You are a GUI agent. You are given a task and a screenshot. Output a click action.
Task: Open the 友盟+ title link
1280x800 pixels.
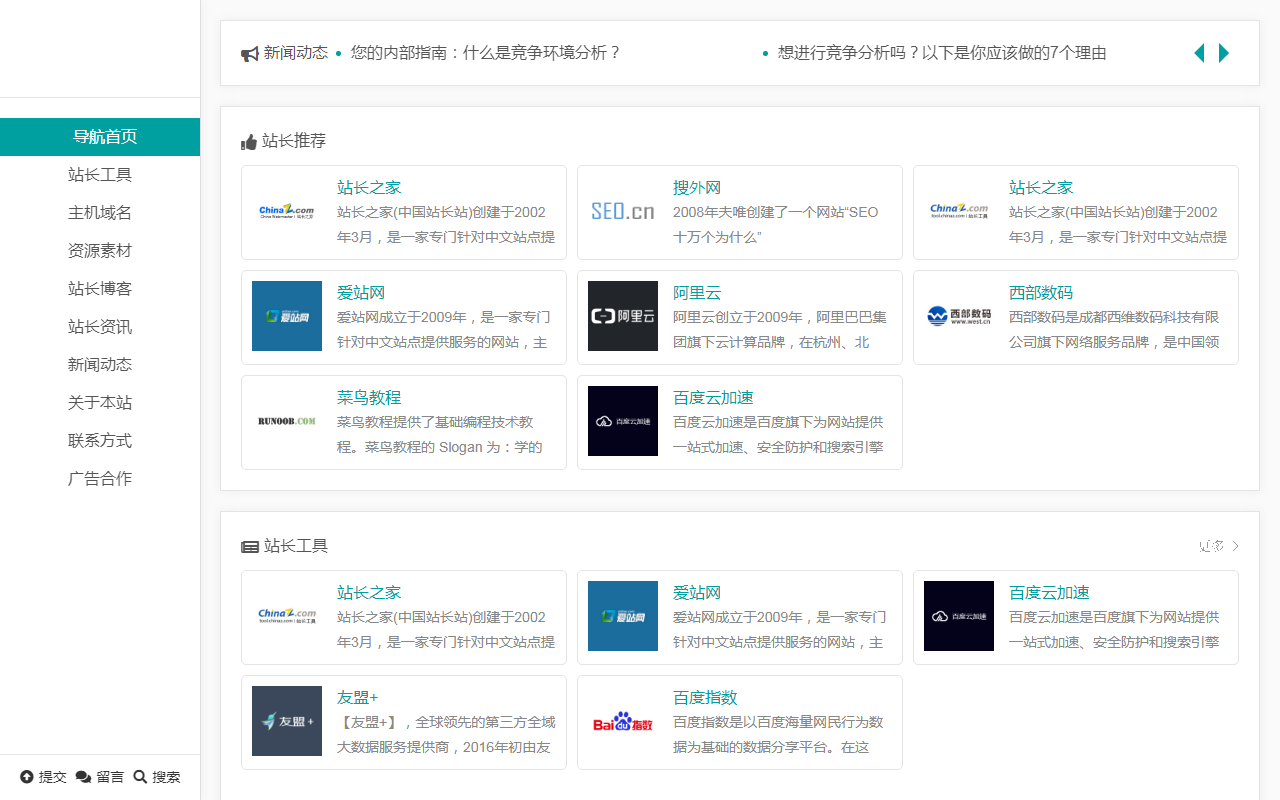click(x=357, y=698)
